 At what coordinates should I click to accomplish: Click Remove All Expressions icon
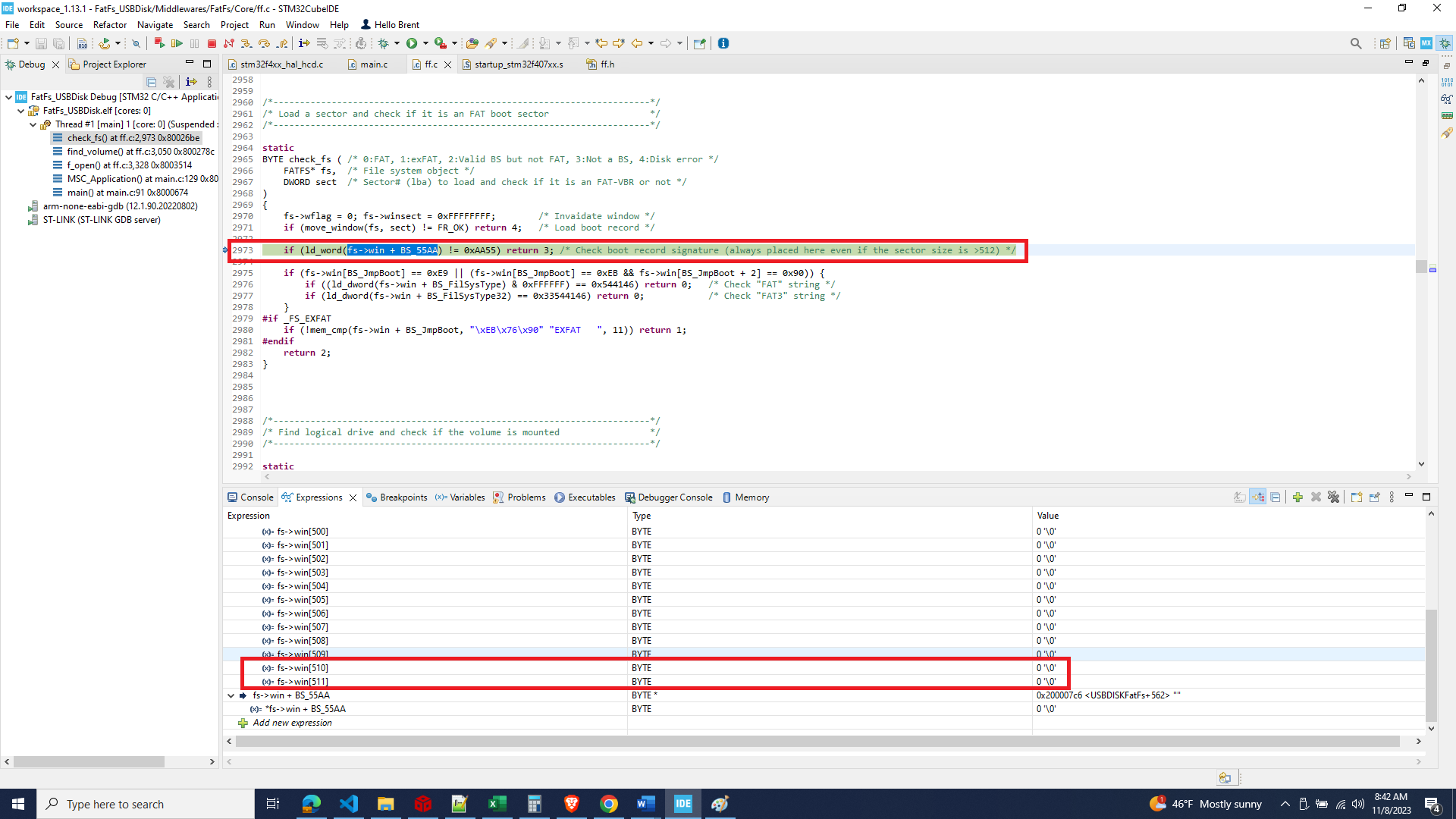tap(1334, 497)
